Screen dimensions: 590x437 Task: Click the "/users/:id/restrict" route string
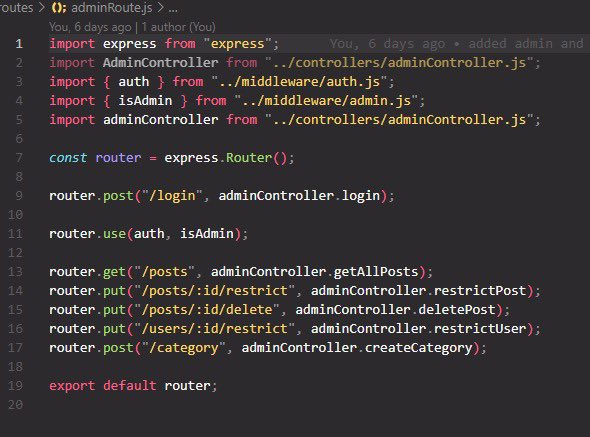point(214,329)
